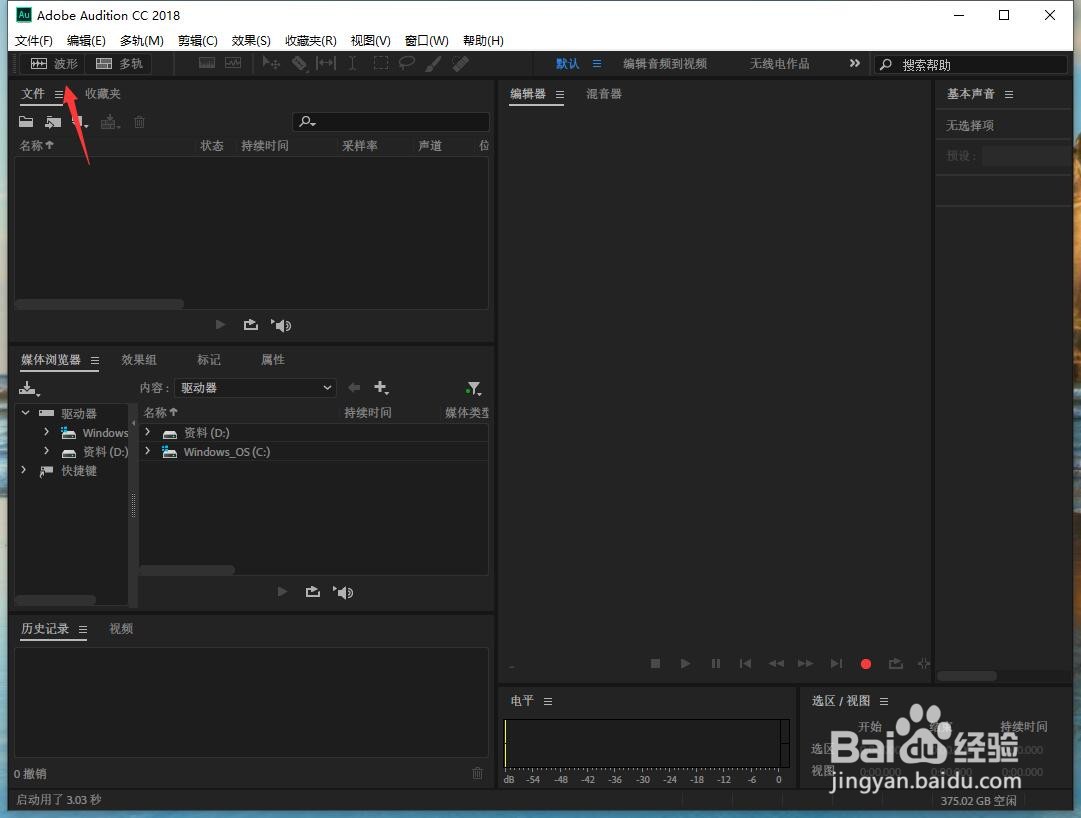Toggle auto-play speaker icon in Media Browser

coord(343,592)
